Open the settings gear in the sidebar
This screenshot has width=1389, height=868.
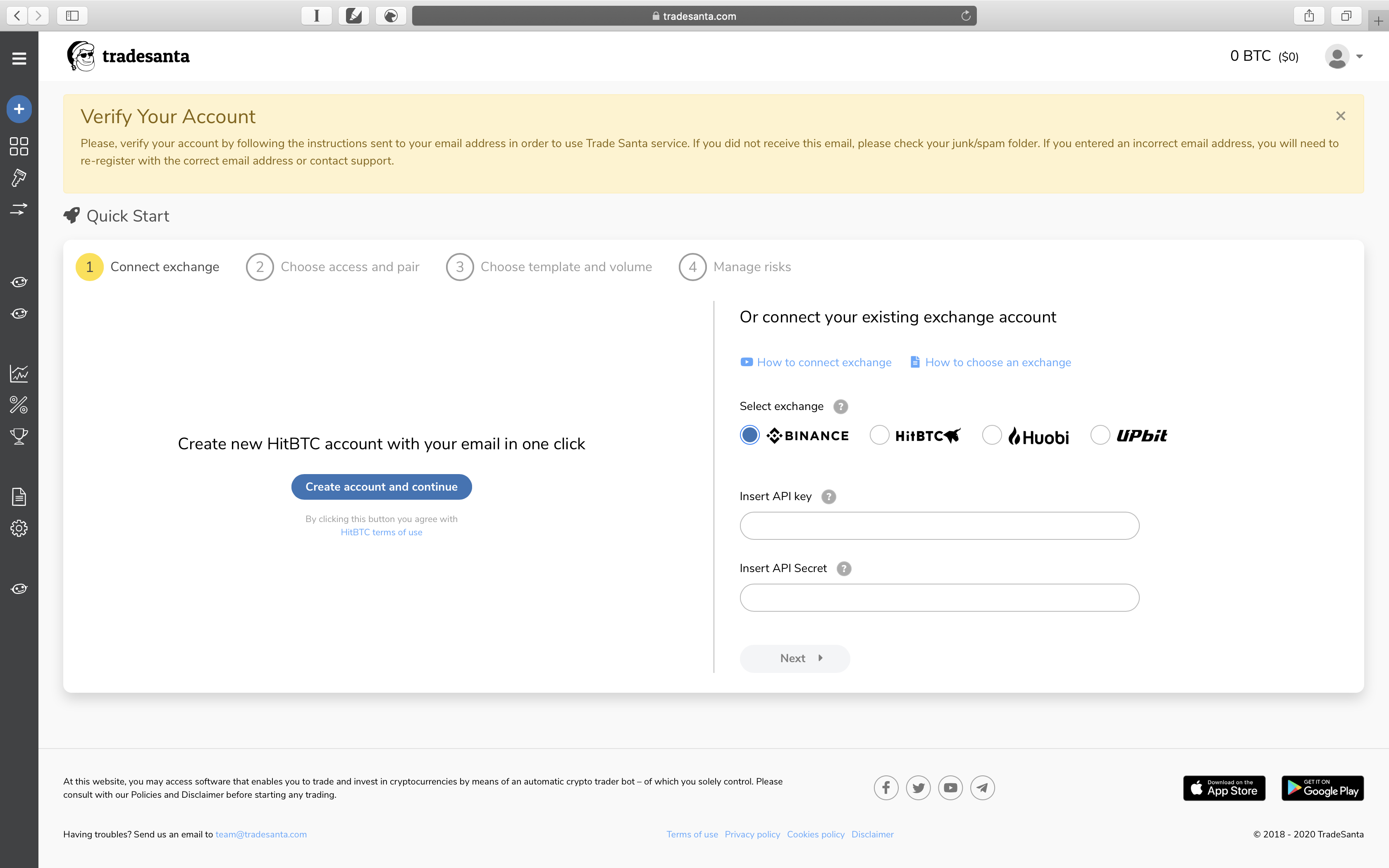(x=19, y=528)
